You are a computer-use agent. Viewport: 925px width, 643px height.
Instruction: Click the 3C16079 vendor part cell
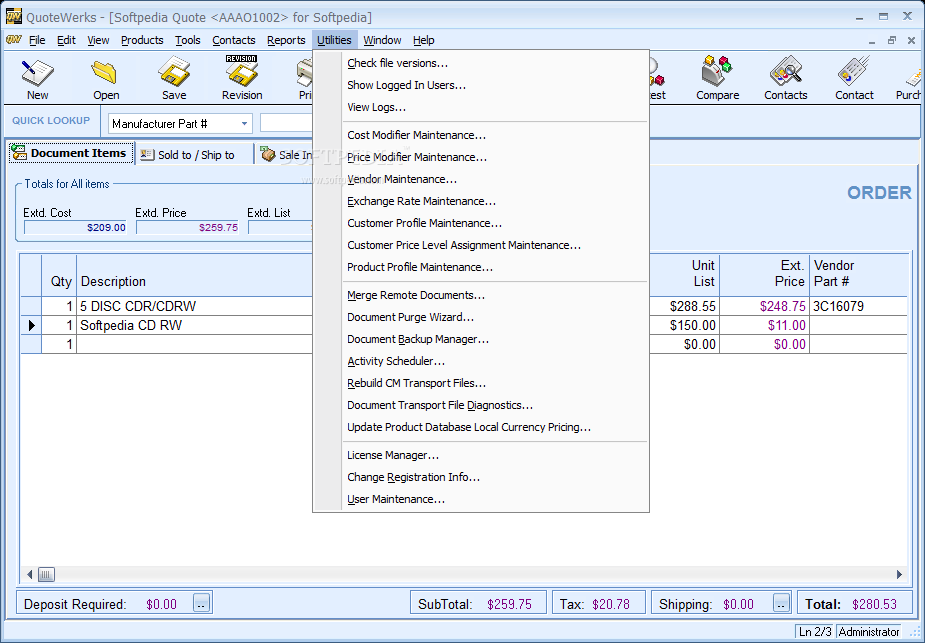point(858,306)
